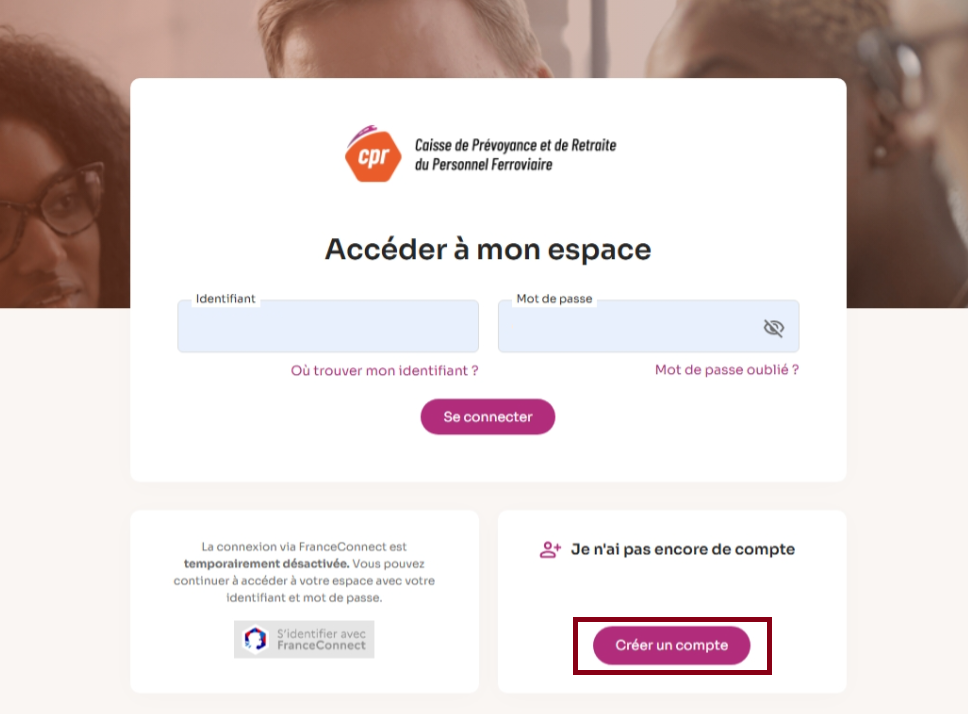Click the FranceConnect deactivation notice paragraph
The width and height of the screenshot is (968, 714).
(x=304, y=572)
